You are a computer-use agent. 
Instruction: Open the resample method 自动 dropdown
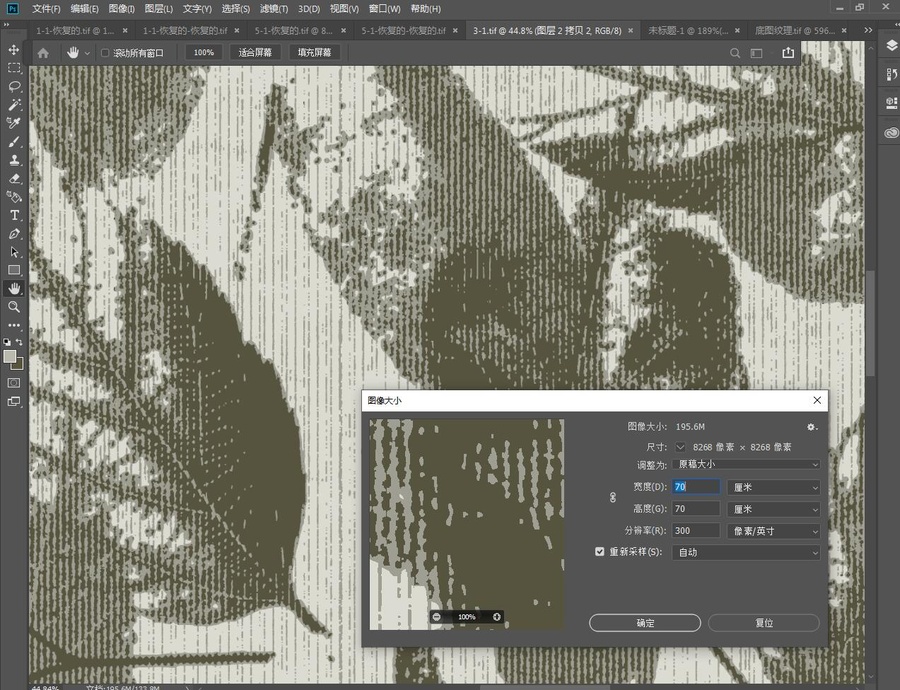(x=746, y=552)
